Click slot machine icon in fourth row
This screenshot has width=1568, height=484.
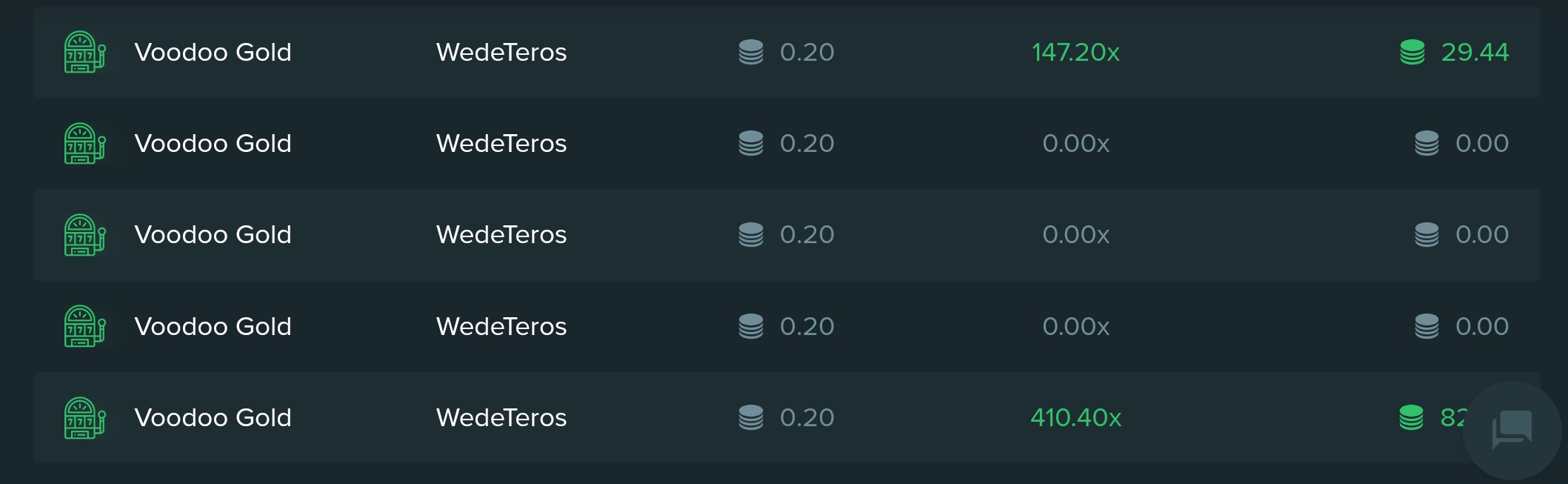(x=84, y=326)
